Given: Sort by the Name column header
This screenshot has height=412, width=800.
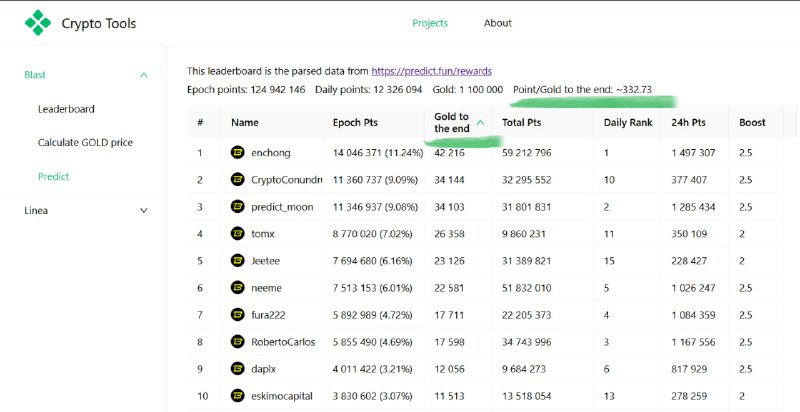Looking at the screenshot, I should coord(245,122).
